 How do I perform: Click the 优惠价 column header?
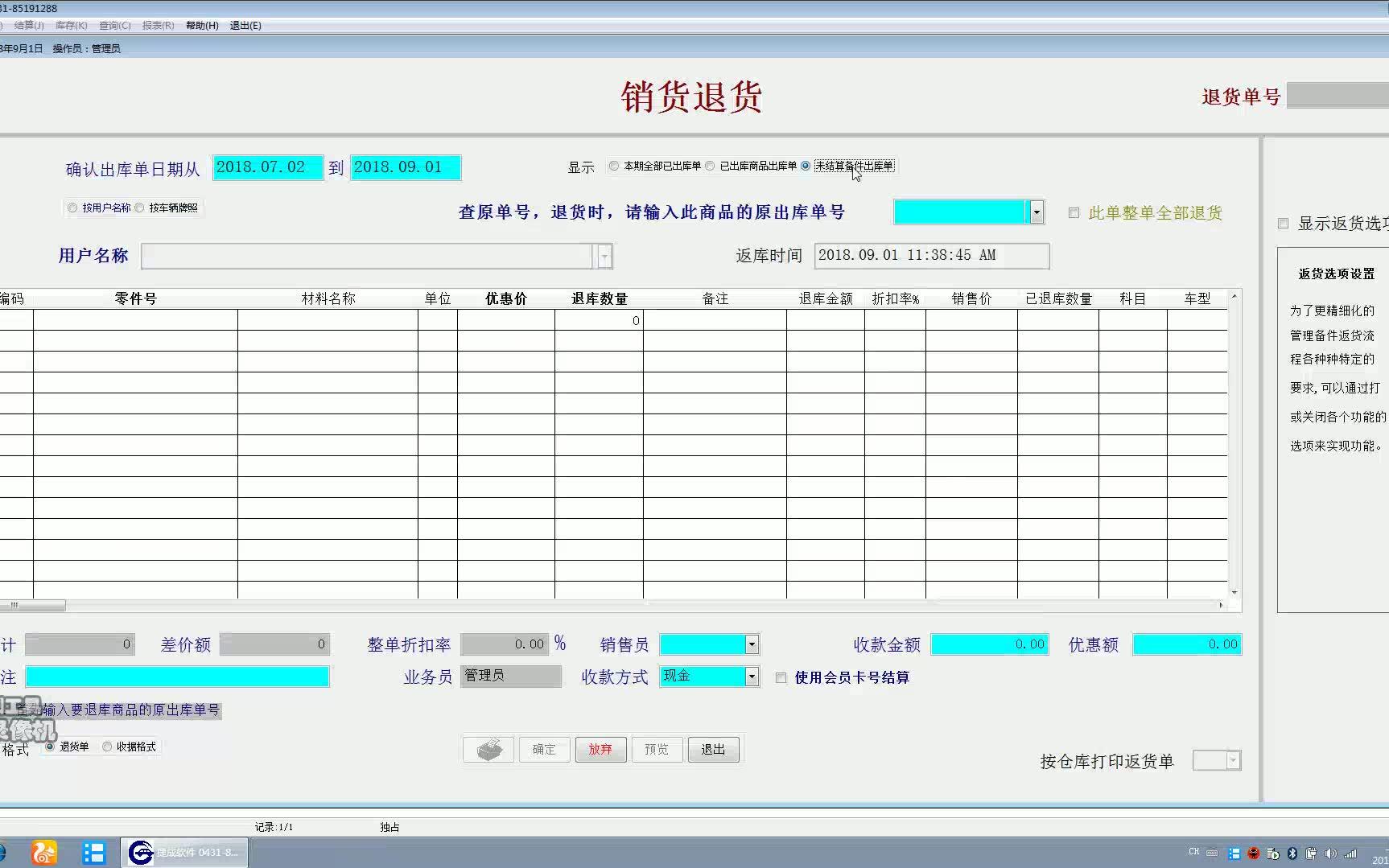506,298
